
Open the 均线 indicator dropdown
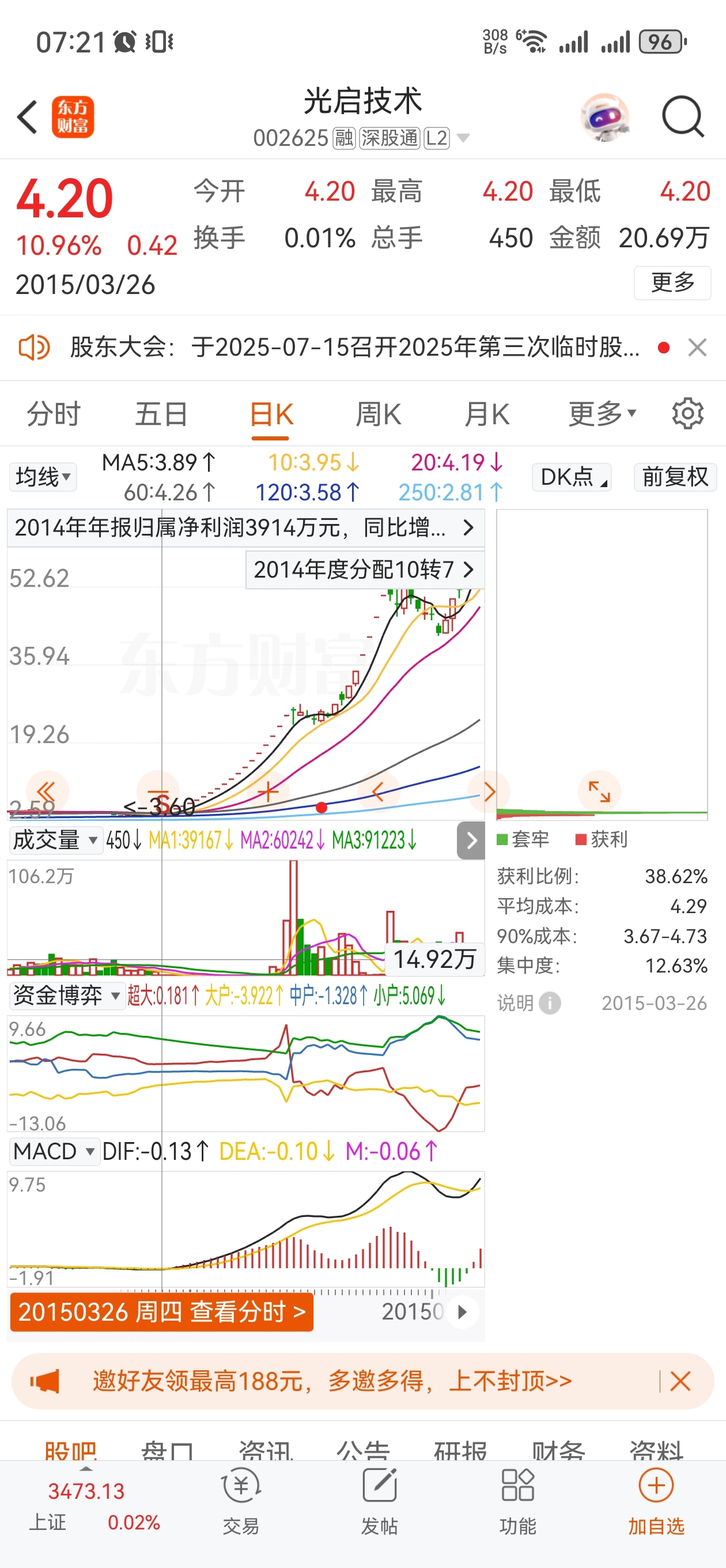point(43,477)
